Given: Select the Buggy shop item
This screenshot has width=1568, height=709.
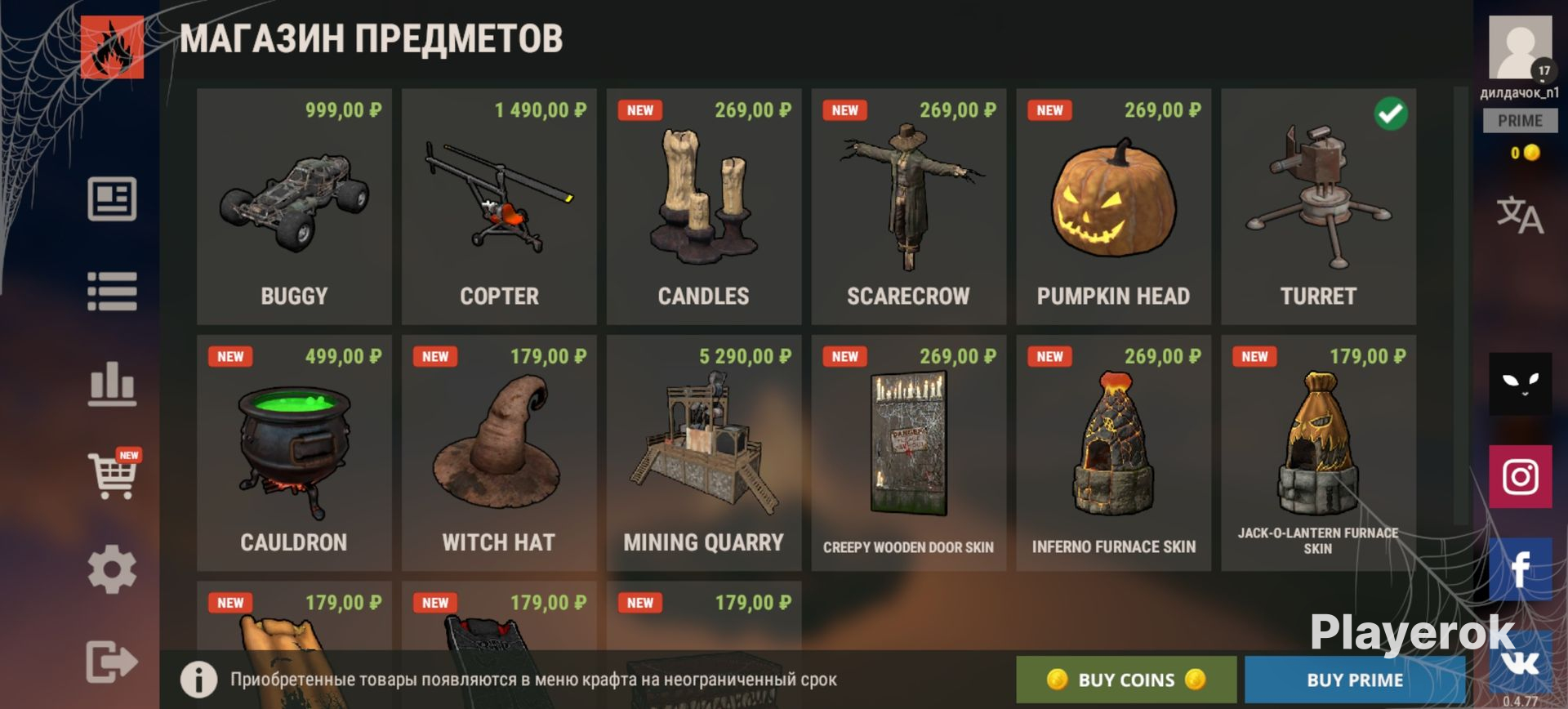Looking at the screenshot, I should click(294, 207).
